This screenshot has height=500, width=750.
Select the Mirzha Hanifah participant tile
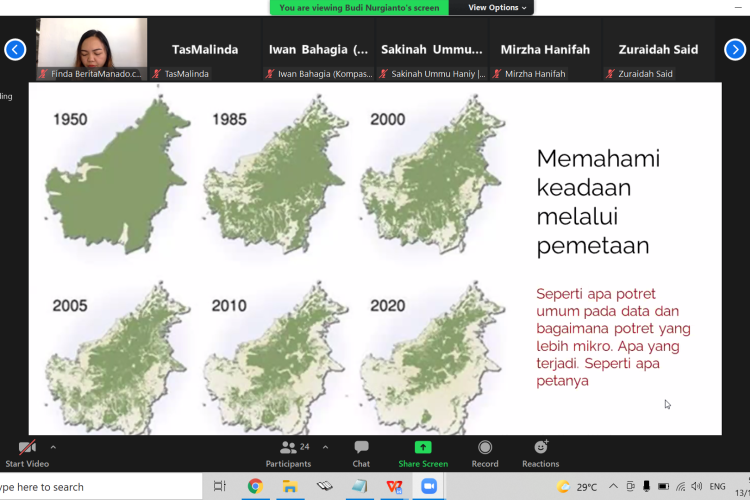[547, 50]
